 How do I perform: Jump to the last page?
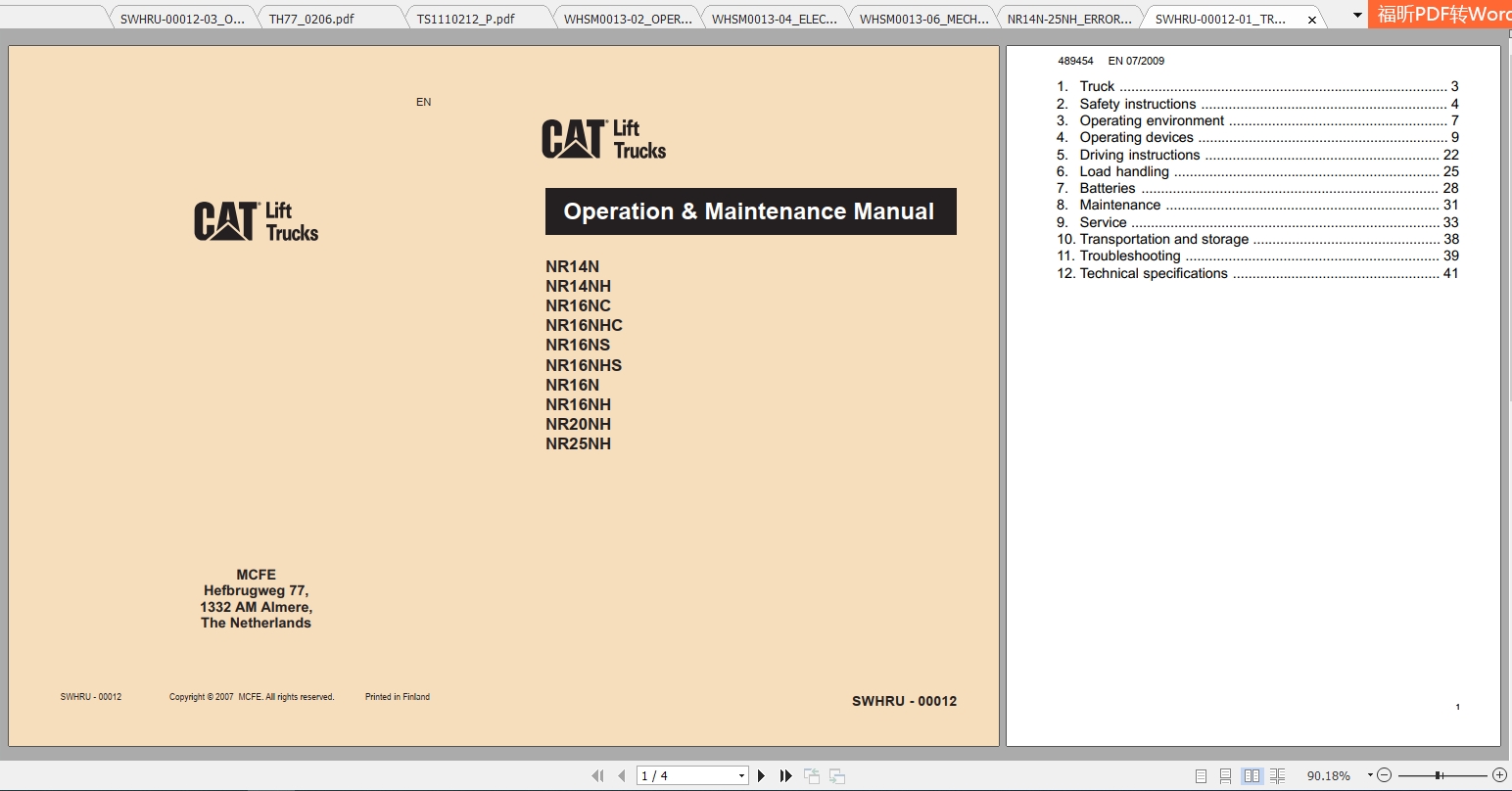pos(785,775)
